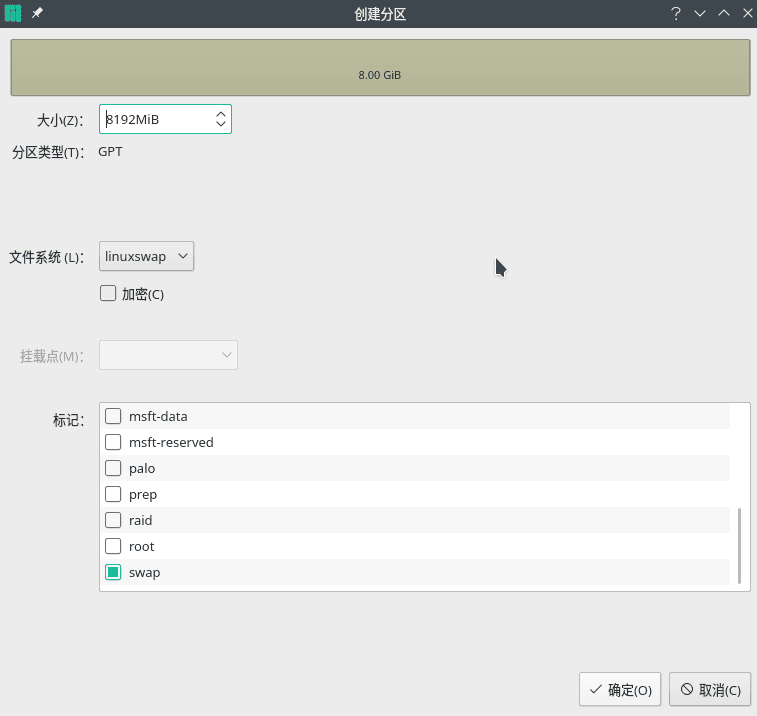Viewport: 757px width, 716px height.
Task: Click the application icon in title bar
Action: [14, 13]
